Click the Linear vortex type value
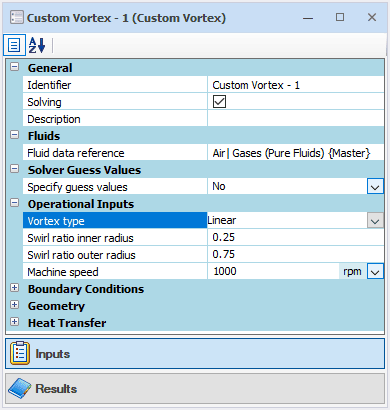 click(x=222, y=220)
